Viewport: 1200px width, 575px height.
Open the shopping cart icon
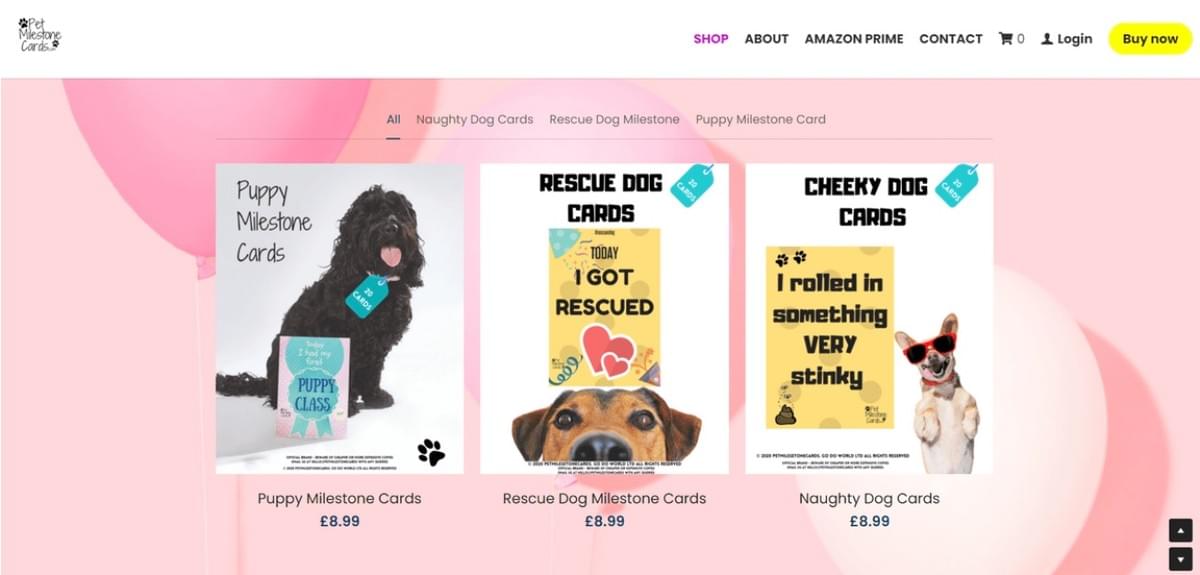[x=1005, y=39]
